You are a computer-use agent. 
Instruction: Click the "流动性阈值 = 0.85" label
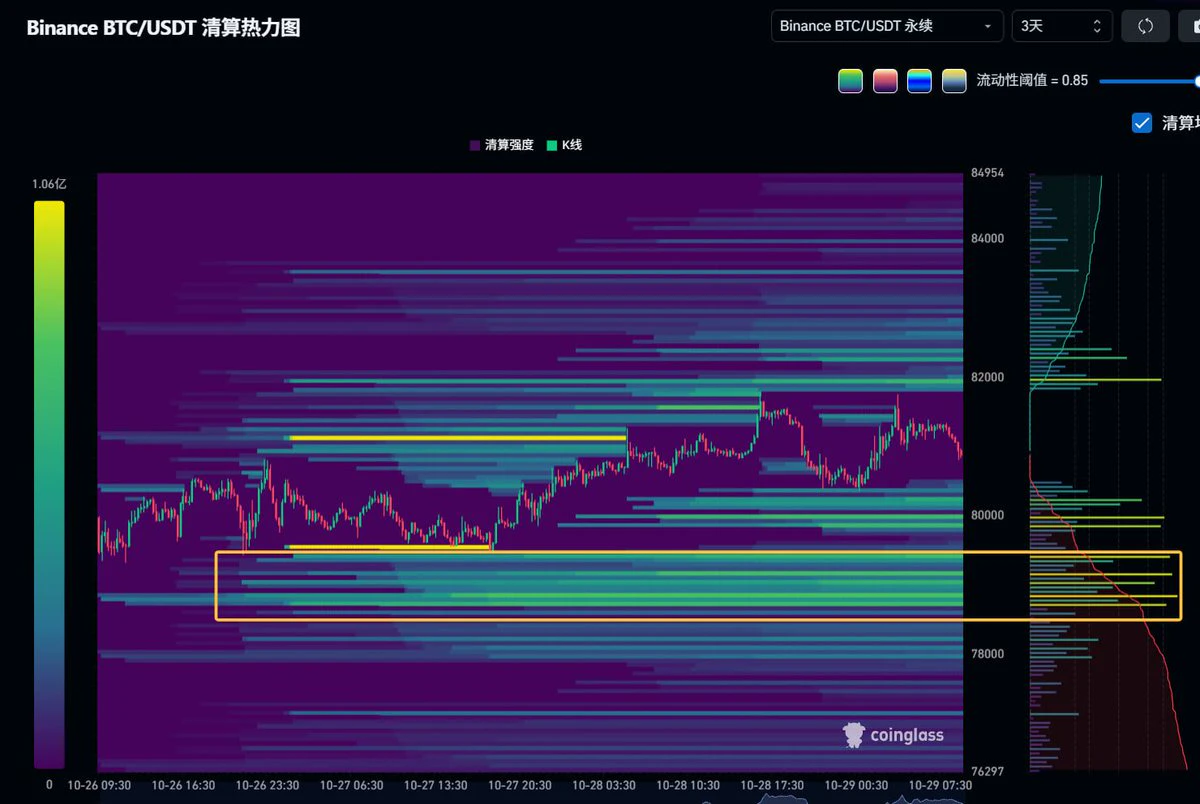[1032, 81]
